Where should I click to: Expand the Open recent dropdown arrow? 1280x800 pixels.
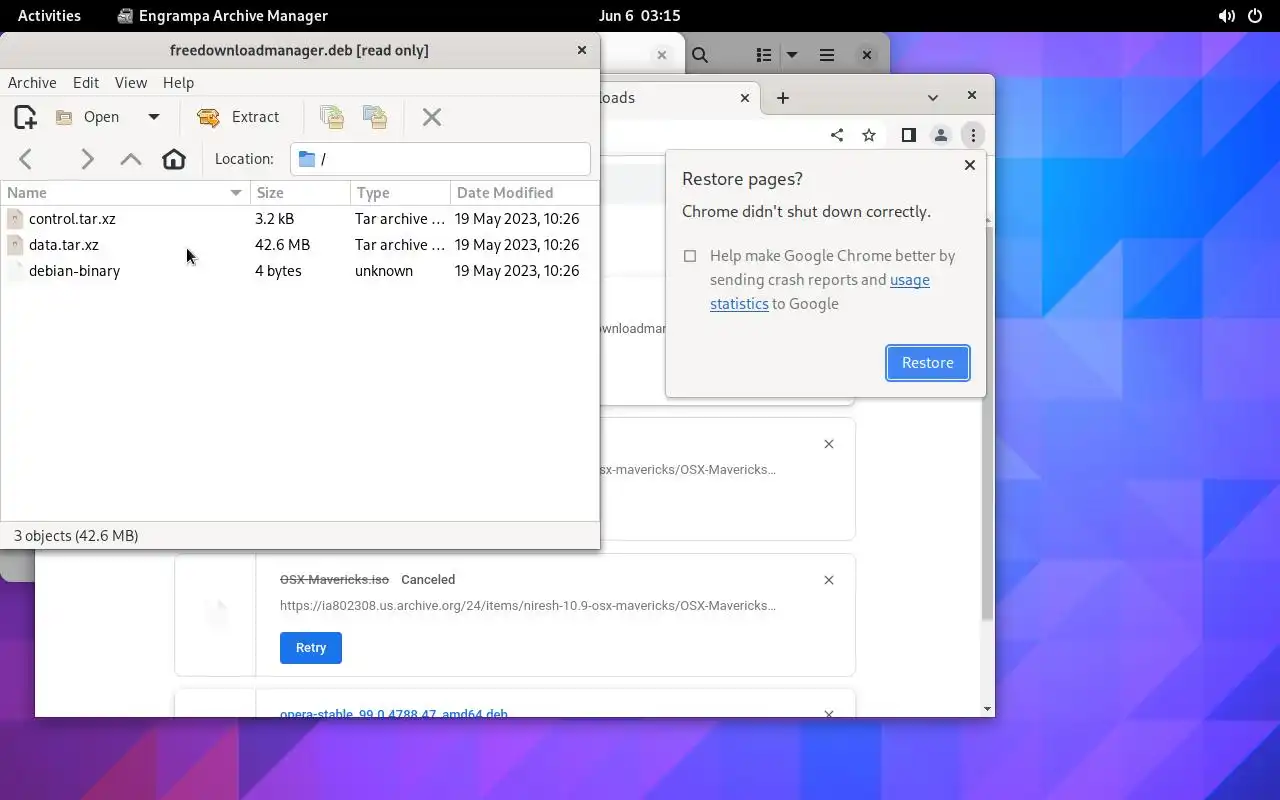[x=154, y=117]
